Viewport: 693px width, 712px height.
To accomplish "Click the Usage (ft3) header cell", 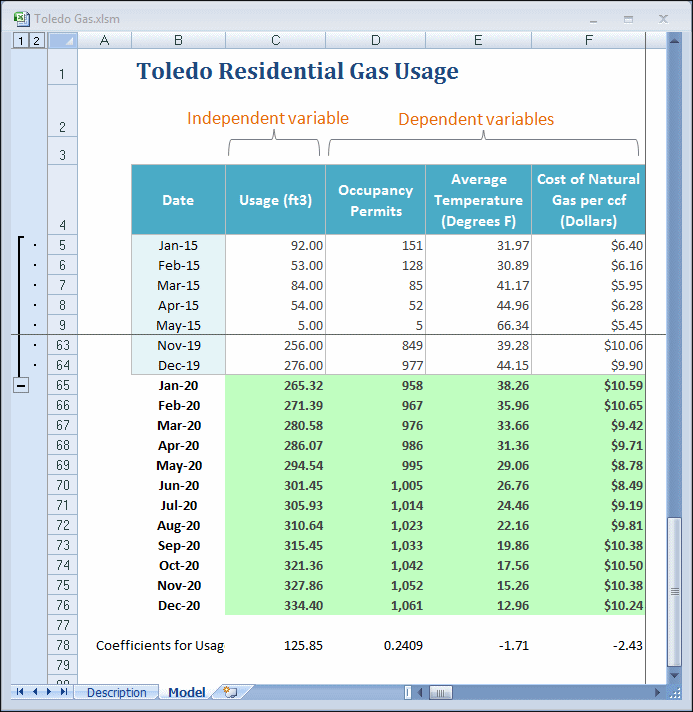I will 276,200.
